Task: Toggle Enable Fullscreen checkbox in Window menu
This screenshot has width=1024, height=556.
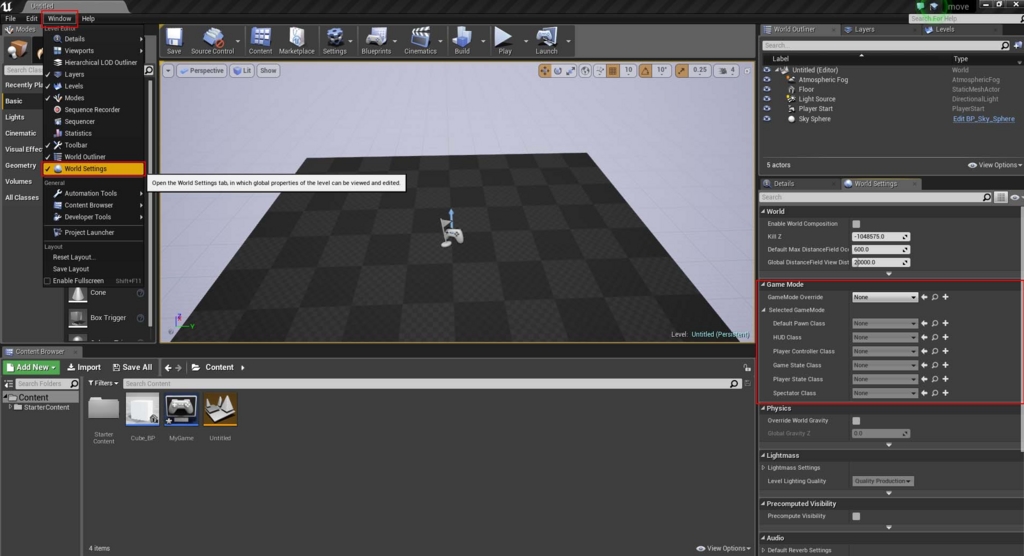Action: point(47,281)
